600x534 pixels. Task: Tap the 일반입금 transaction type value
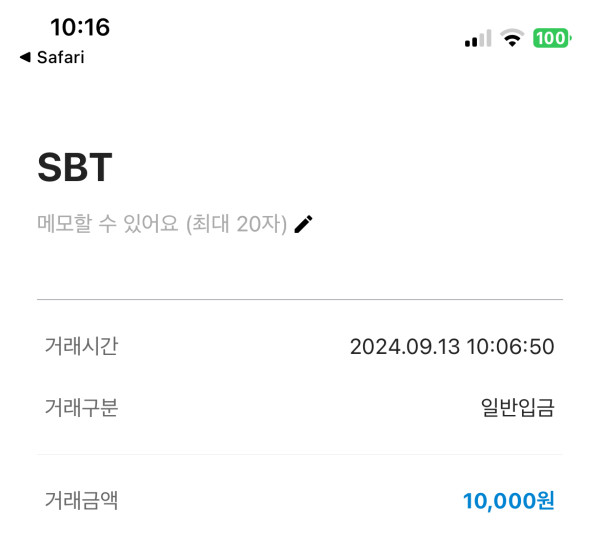[517, 408]
